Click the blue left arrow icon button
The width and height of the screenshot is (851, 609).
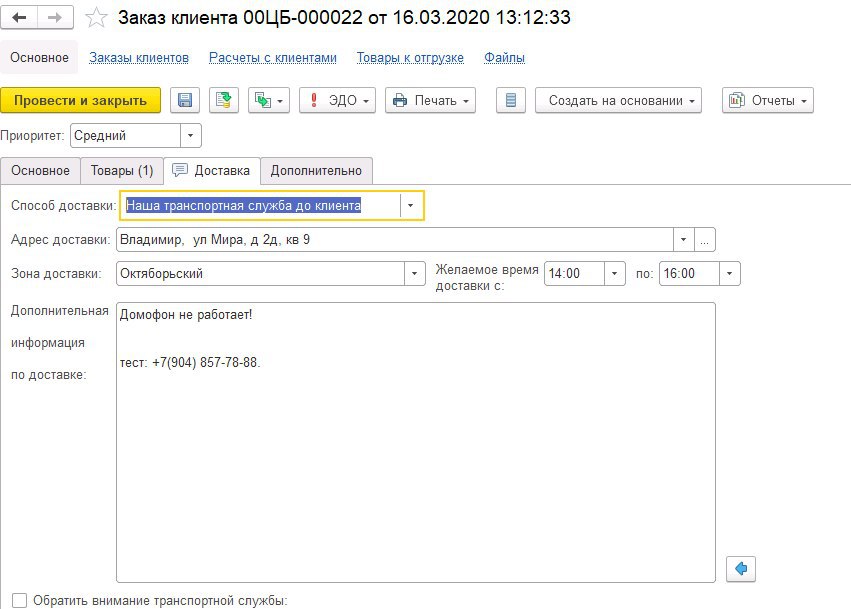[741, 568]
